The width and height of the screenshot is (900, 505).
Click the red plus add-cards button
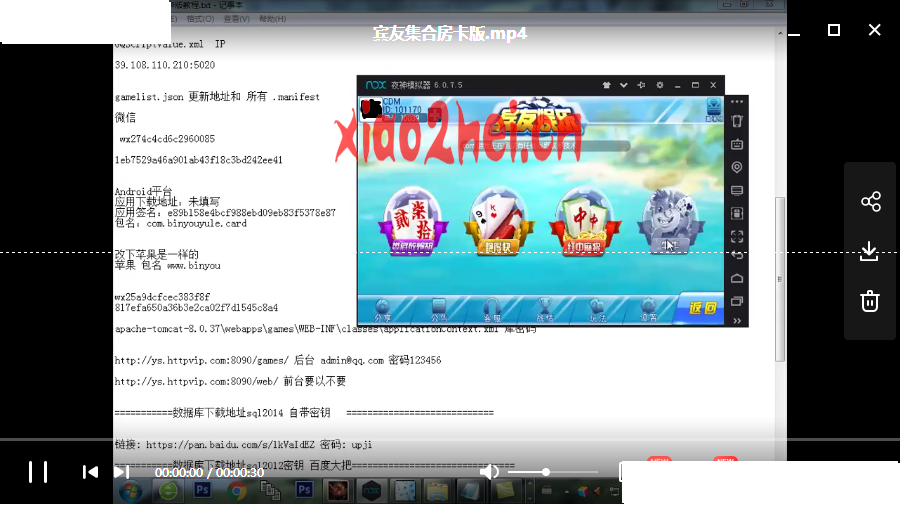click(435, 115)
